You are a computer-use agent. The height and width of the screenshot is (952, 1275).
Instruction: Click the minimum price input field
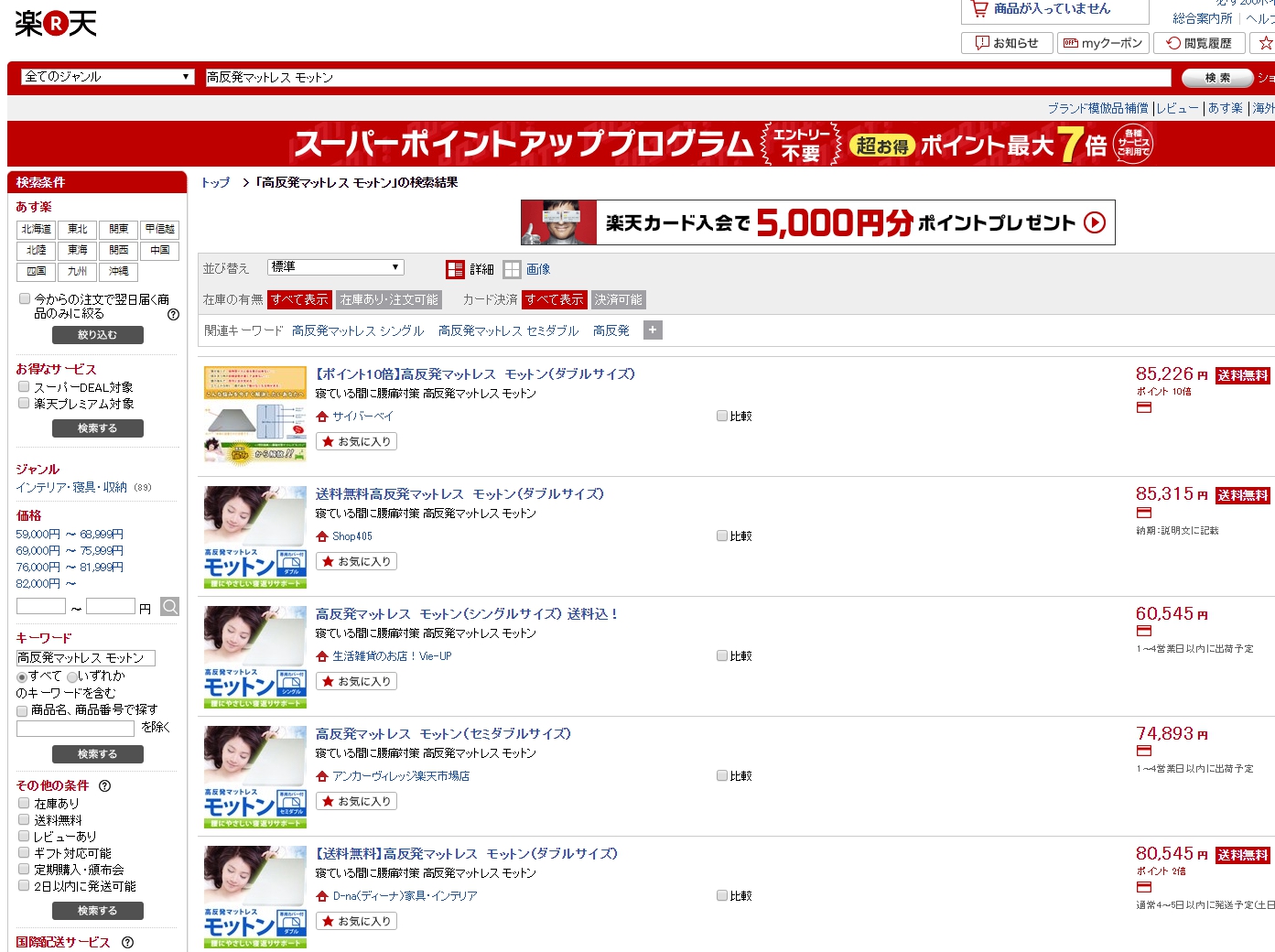[41, 606]
